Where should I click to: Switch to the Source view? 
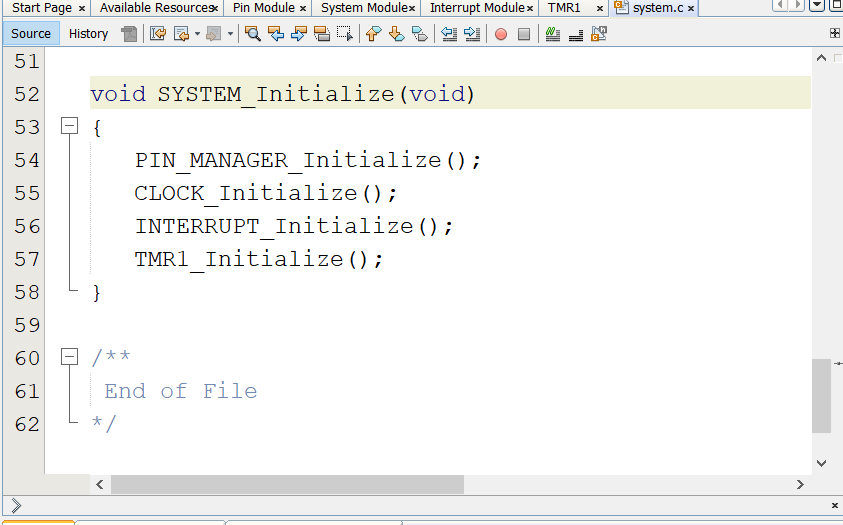coord(31,33)
